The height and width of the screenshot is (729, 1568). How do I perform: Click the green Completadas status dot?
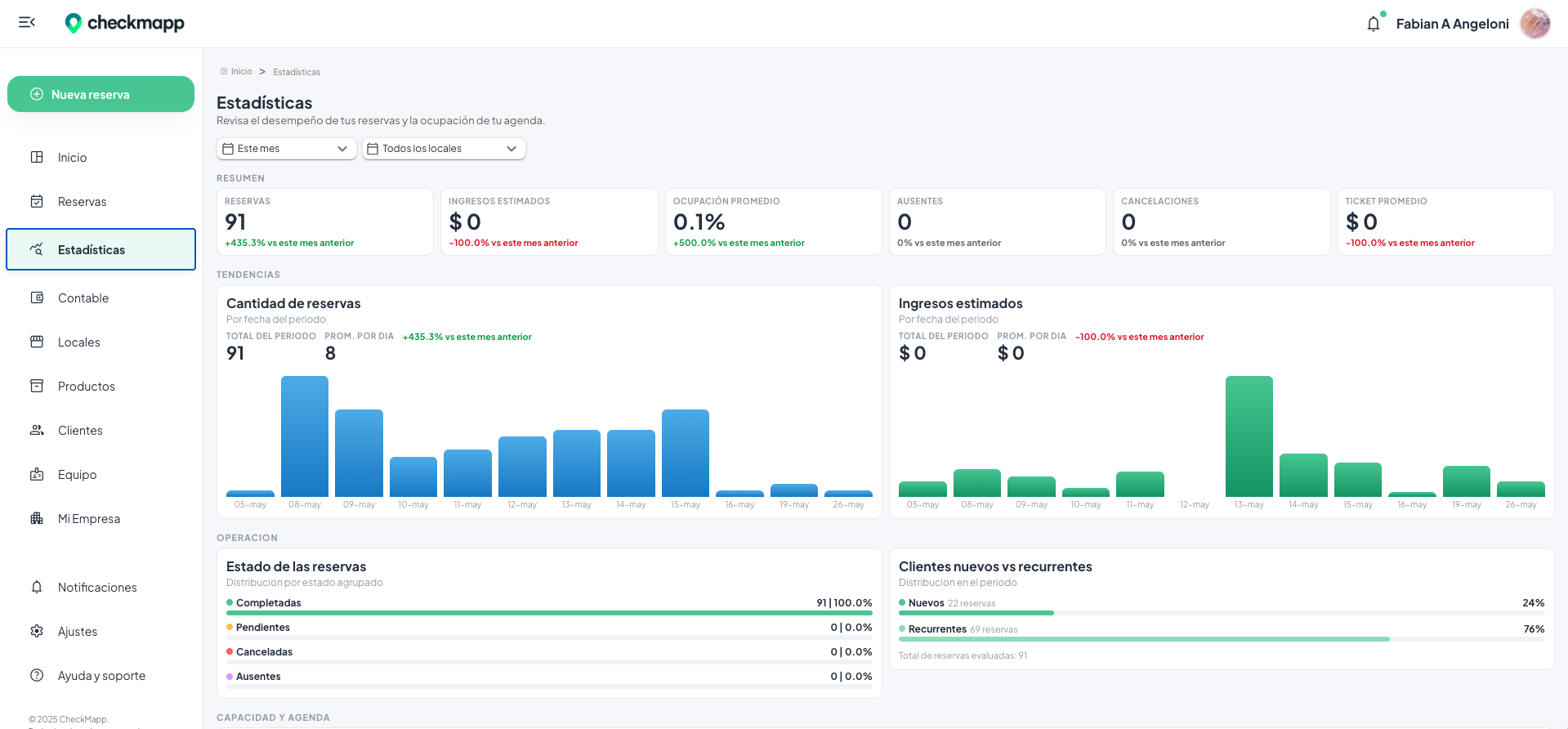(230, 602)
